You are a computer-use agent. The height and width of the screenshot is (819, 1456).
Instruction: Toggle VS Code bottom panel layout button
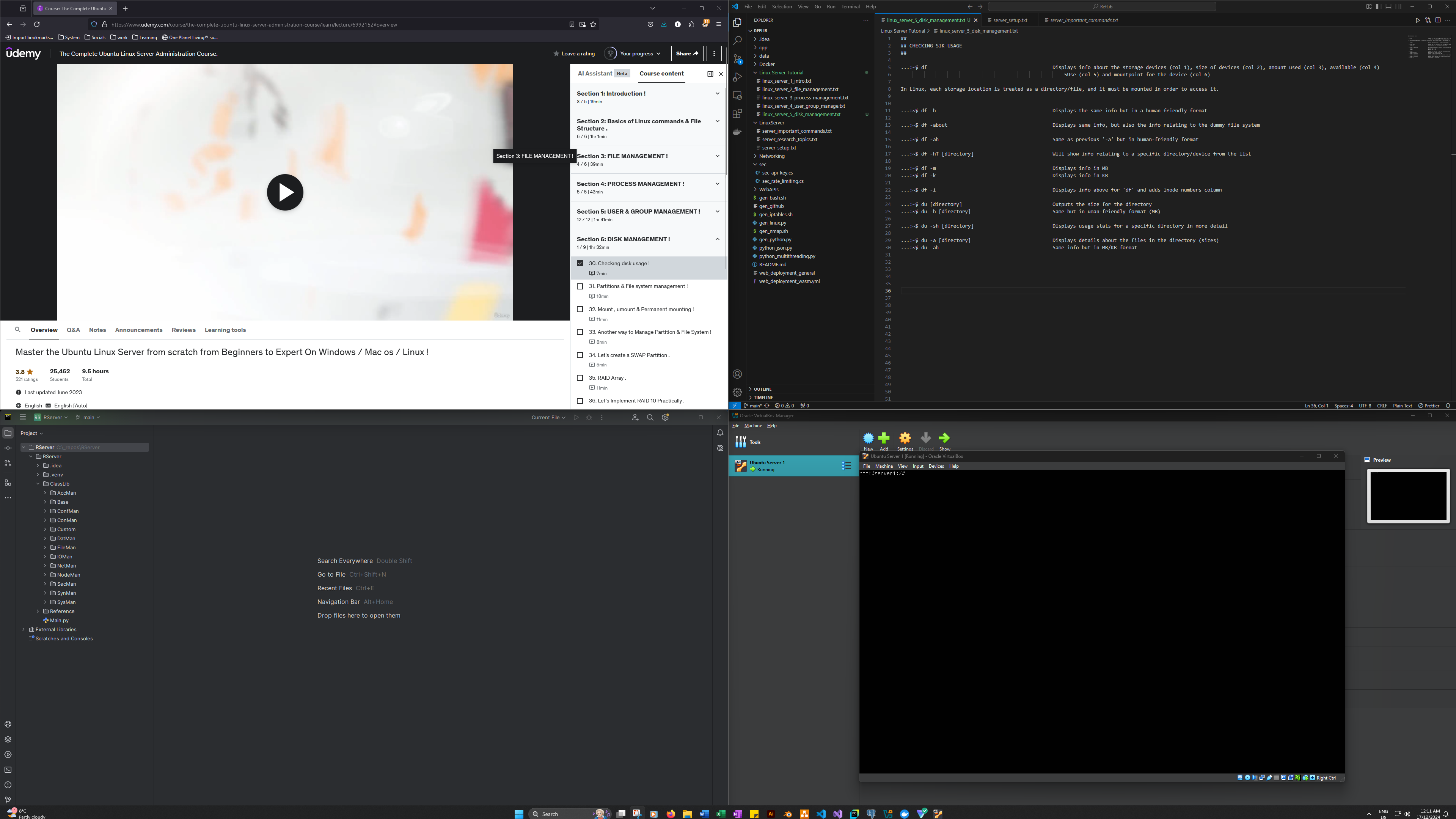point(1388,7)
